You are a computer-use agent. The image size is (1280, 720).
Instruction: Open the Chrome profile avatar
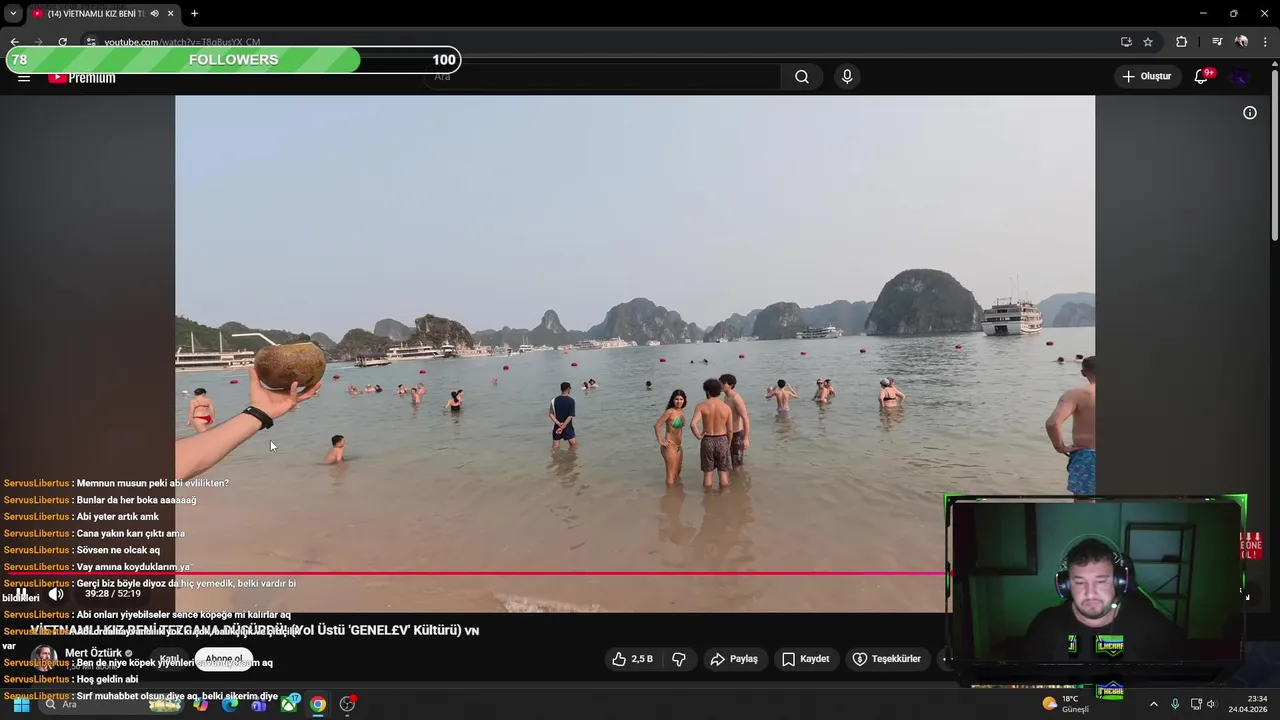pyautogui.click(x=1241, y=42)
